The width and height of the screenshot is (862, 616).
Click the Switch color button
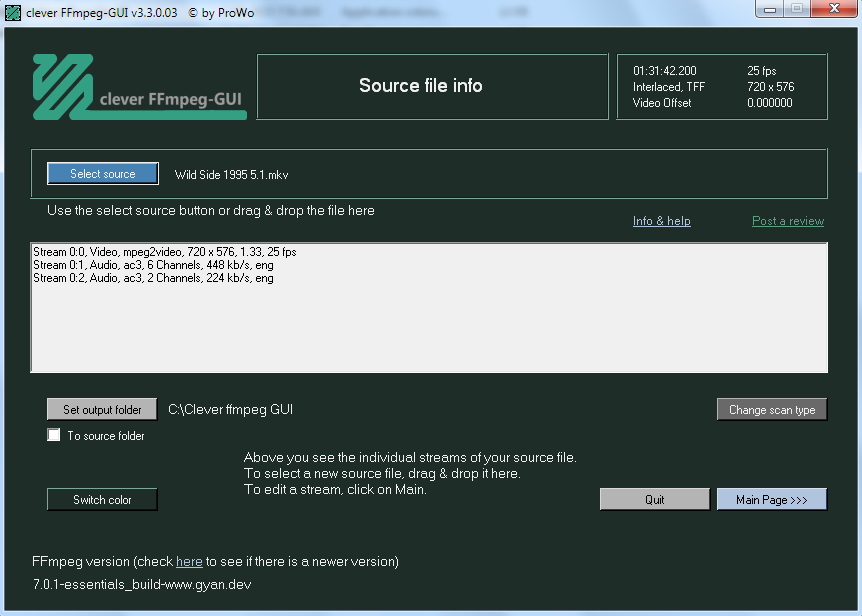(x=102, y=500)
